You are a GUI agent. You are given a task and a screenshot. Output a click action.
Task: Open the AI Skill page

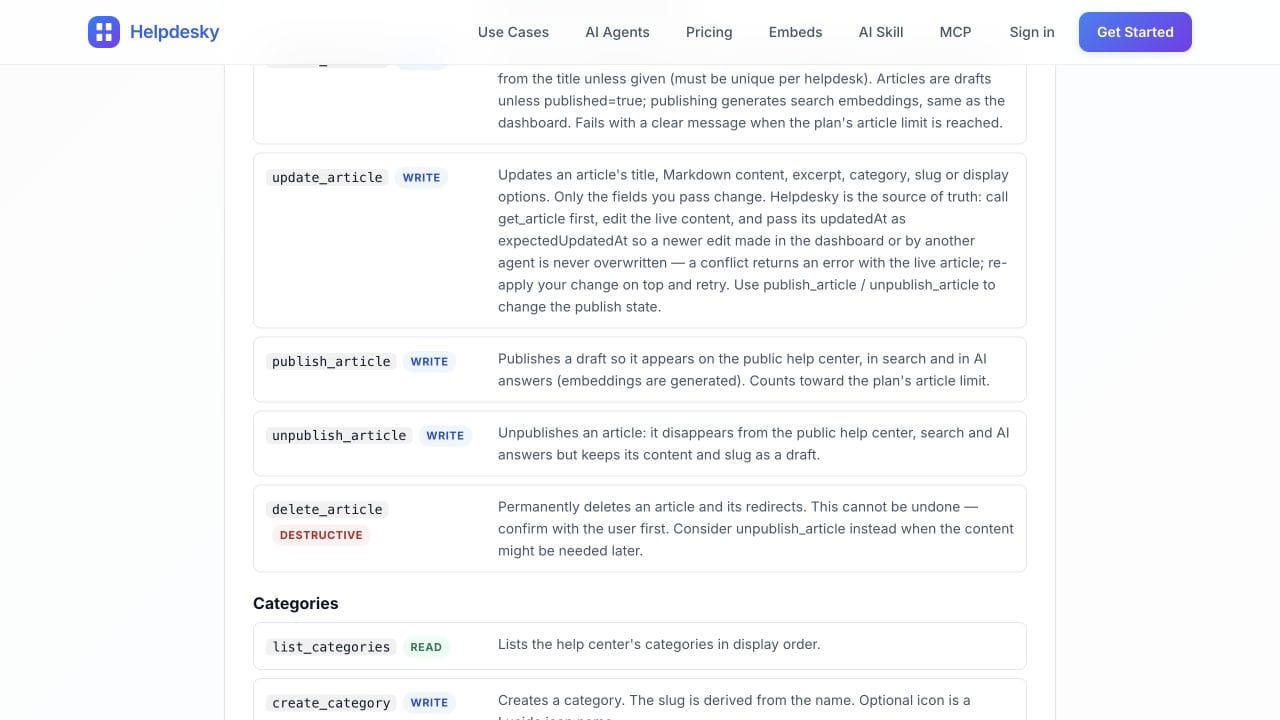click(x=881, y=32)
